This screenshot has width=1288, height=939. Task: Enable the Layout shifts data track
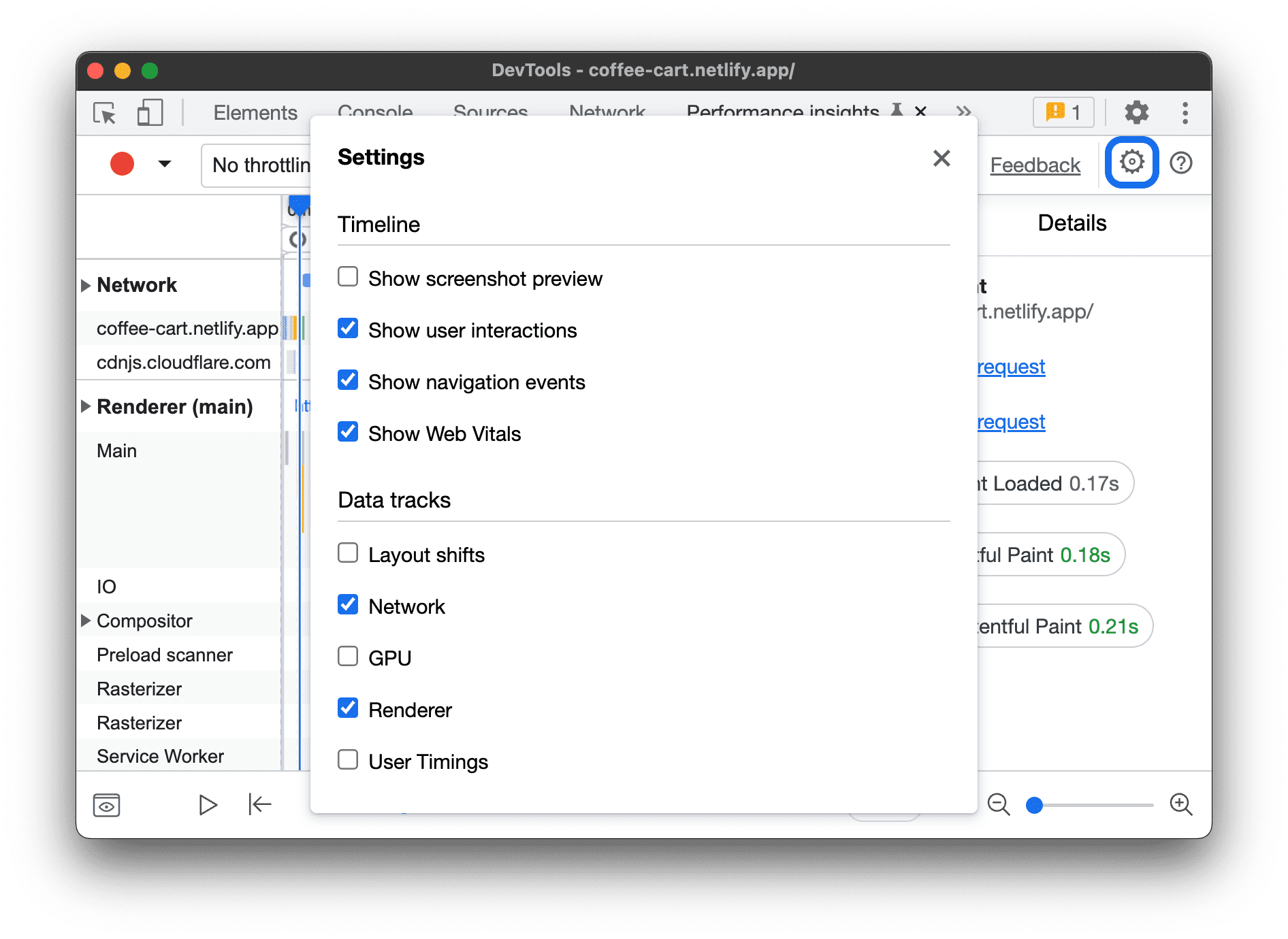coord(348,553)
